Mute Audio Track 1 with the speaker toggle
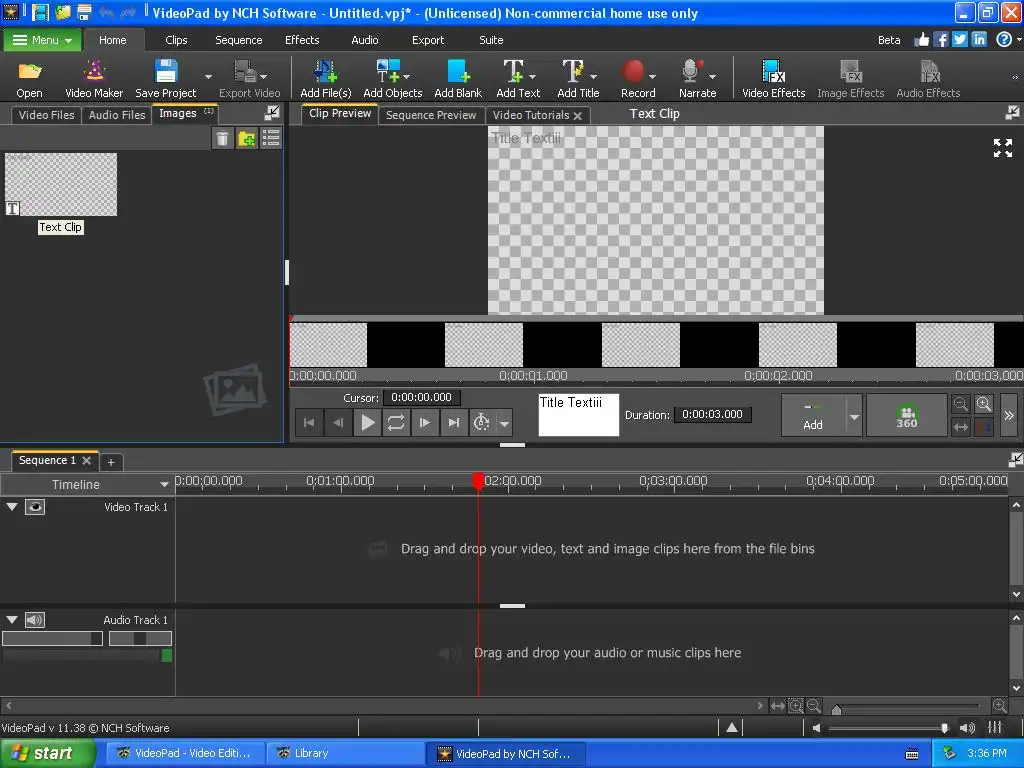The height and width of the screenshot is (768, 1024). [35, 620]
